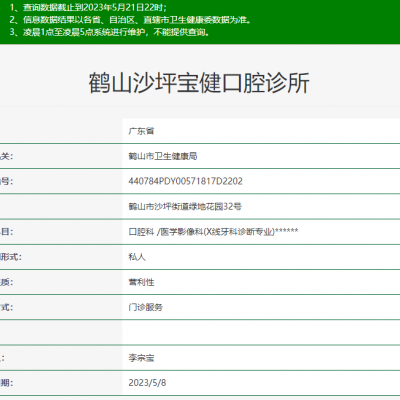This screenshot has height=400, width=400.
Task: Click the address 鹤山市沙坪街道绿地花园32号
Action: [x=185, y=207]
